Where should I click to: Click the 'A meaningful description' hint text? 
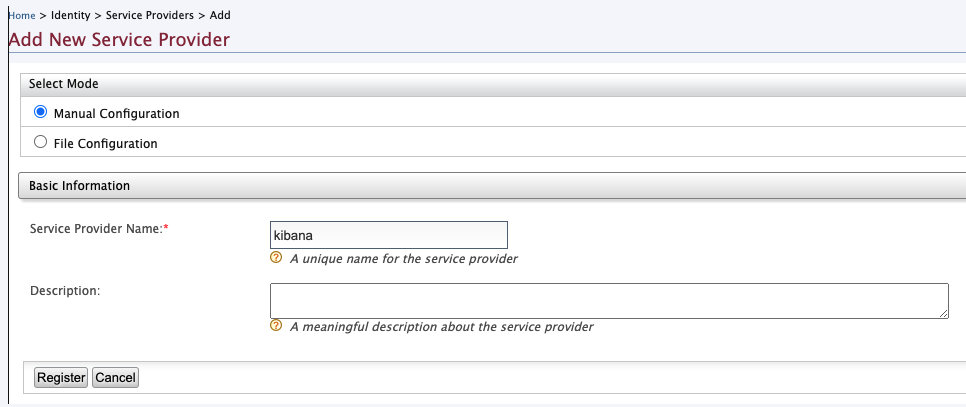[441, 327]
